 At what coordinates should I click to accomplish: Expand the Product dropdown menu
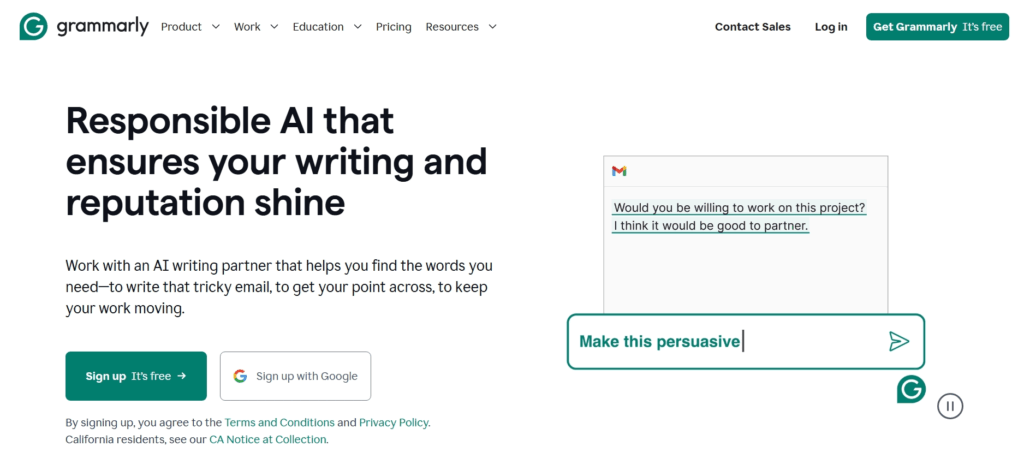point(190,27)
